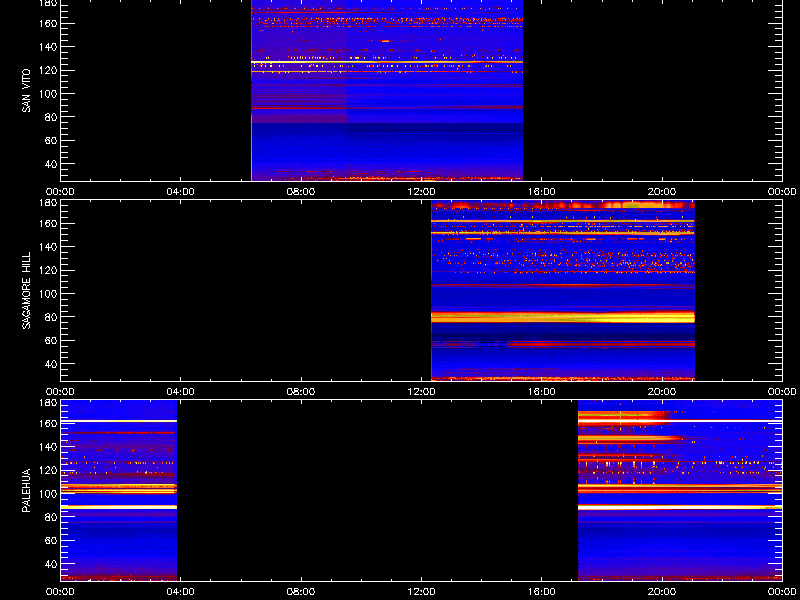Image resolution: width=800 pixels, height=600 pixels.
Task: Click 08:00 time label under San Vito plot
Action: 301,192
